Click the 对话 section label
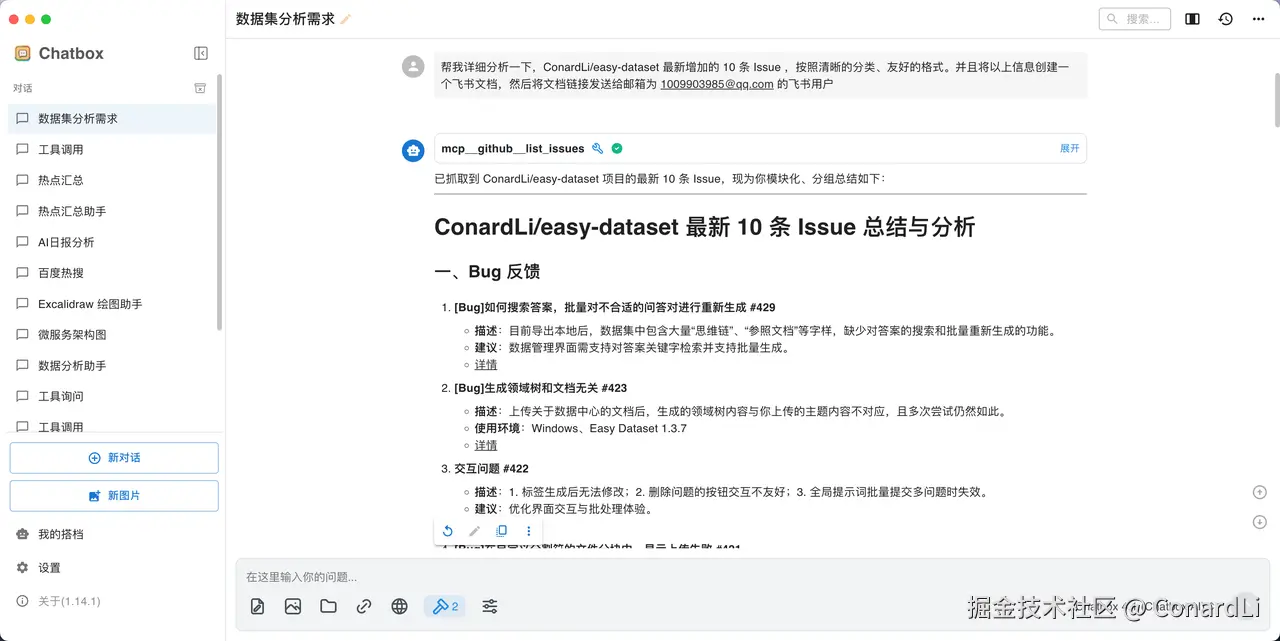 pyautogui.click(x=22, y=88)
